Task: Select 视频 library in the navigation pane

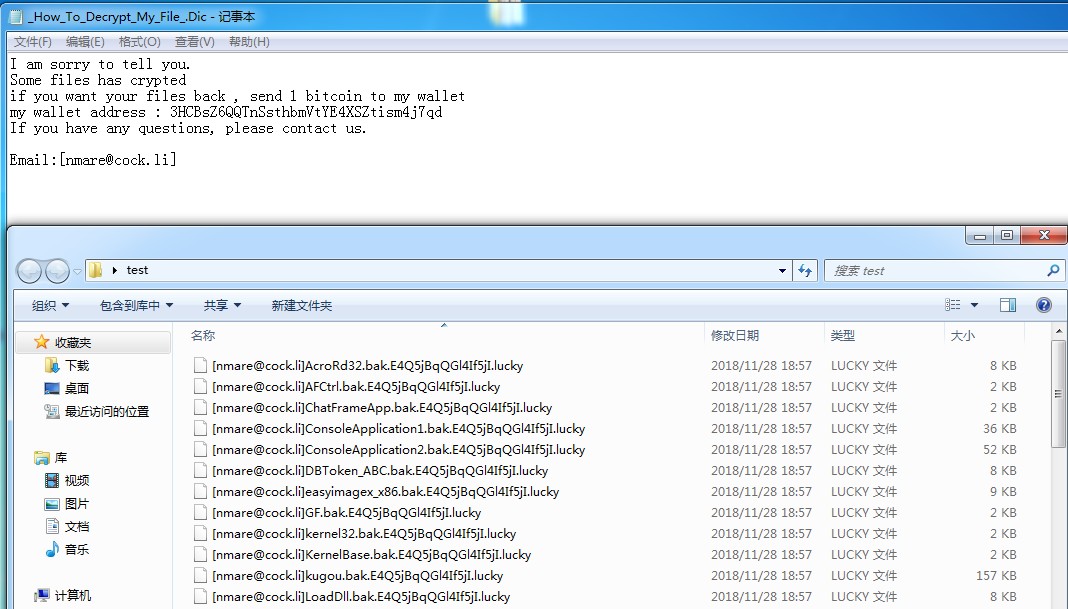Action: click(x=77, y=480)
